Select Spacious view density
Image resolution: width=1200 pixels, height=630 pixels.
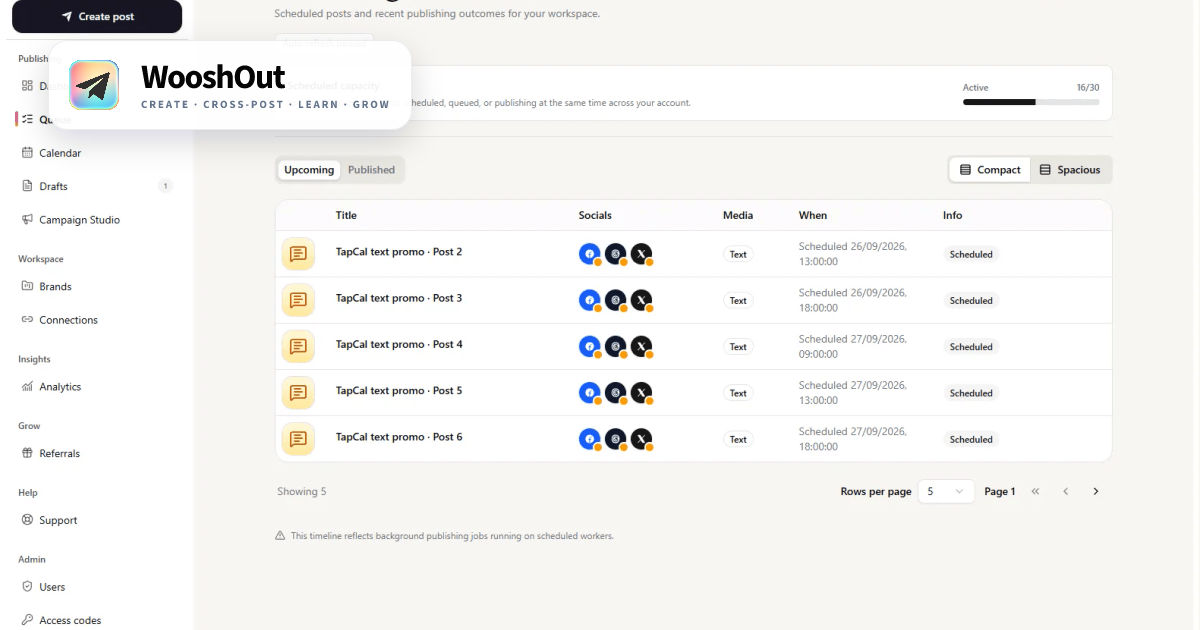coord(1070,170)
